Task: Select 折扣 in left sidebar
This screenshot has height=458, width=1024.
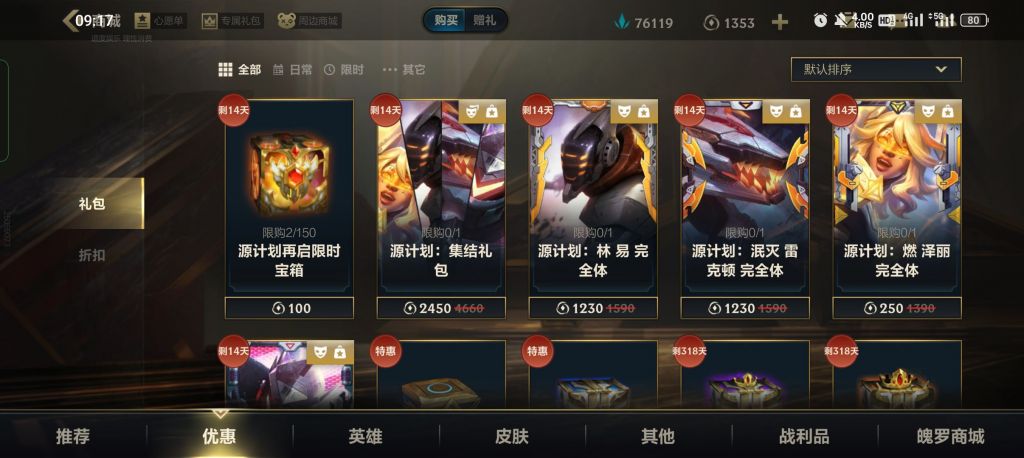Action: [x=92, y=255]
